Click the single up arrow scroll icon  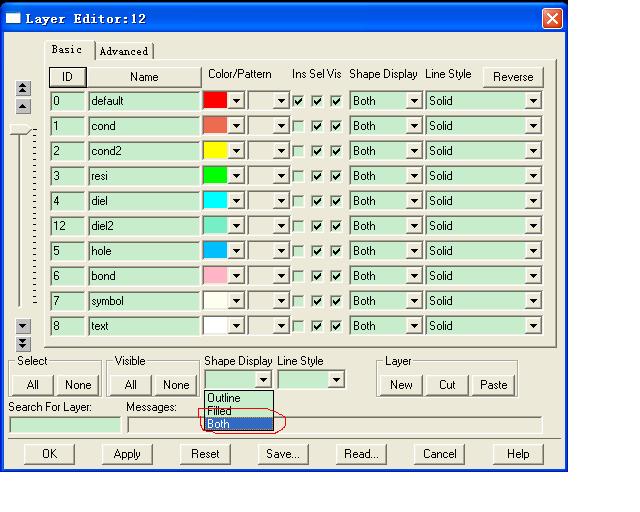23,107
